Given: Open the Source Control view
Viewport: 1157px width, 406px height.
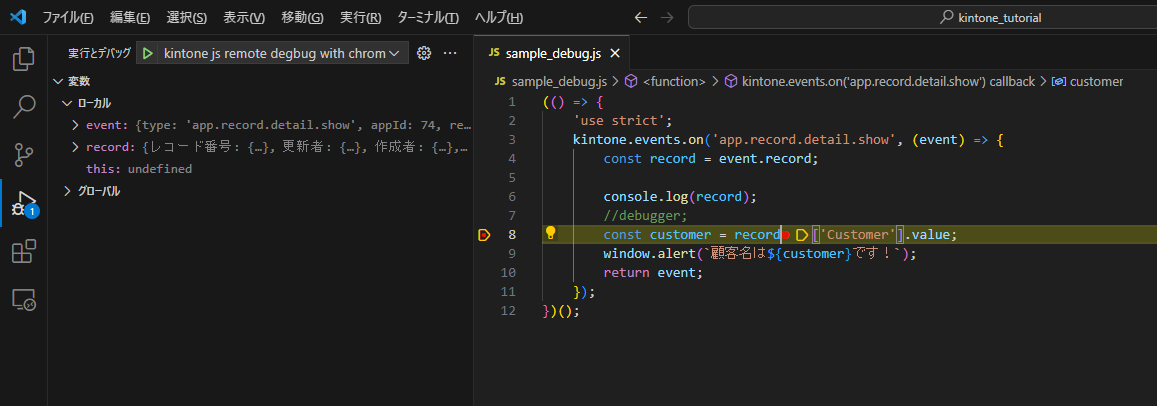Looking at the screenshot, I should 23,153.
